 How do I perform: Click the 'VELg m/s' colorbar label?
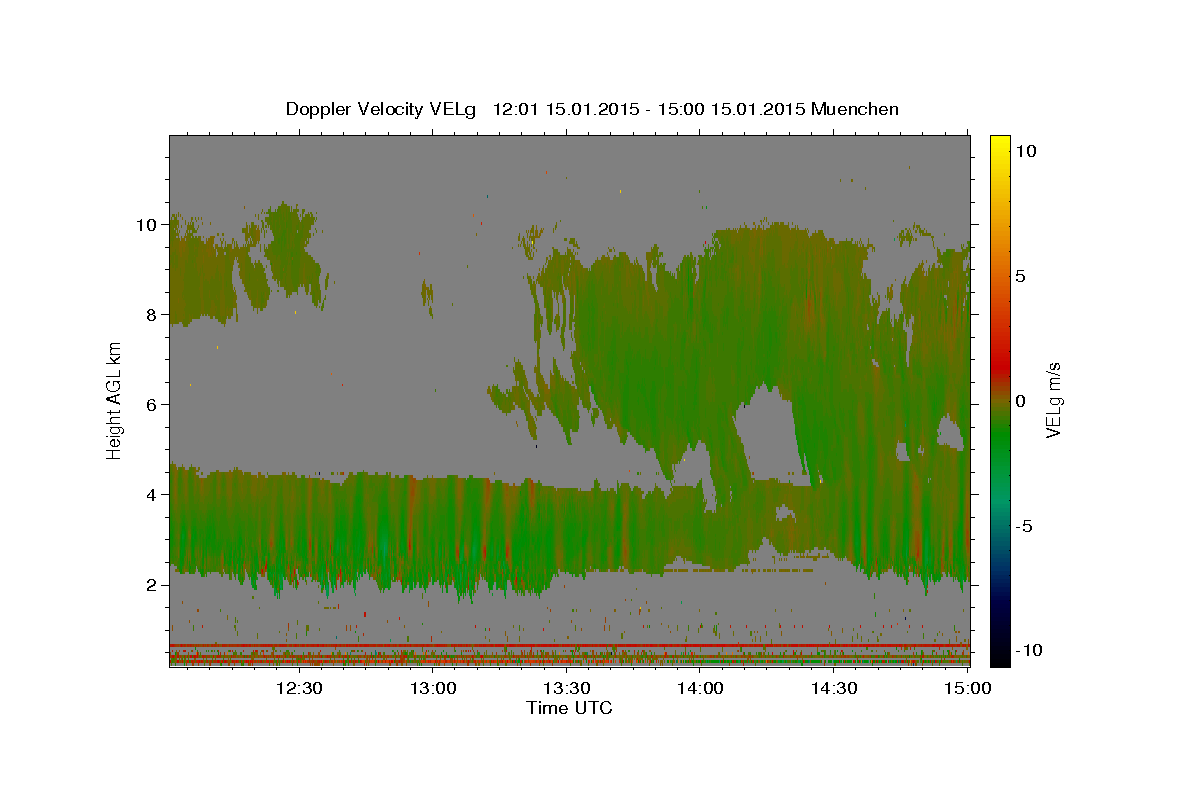tap(1053, 400)
